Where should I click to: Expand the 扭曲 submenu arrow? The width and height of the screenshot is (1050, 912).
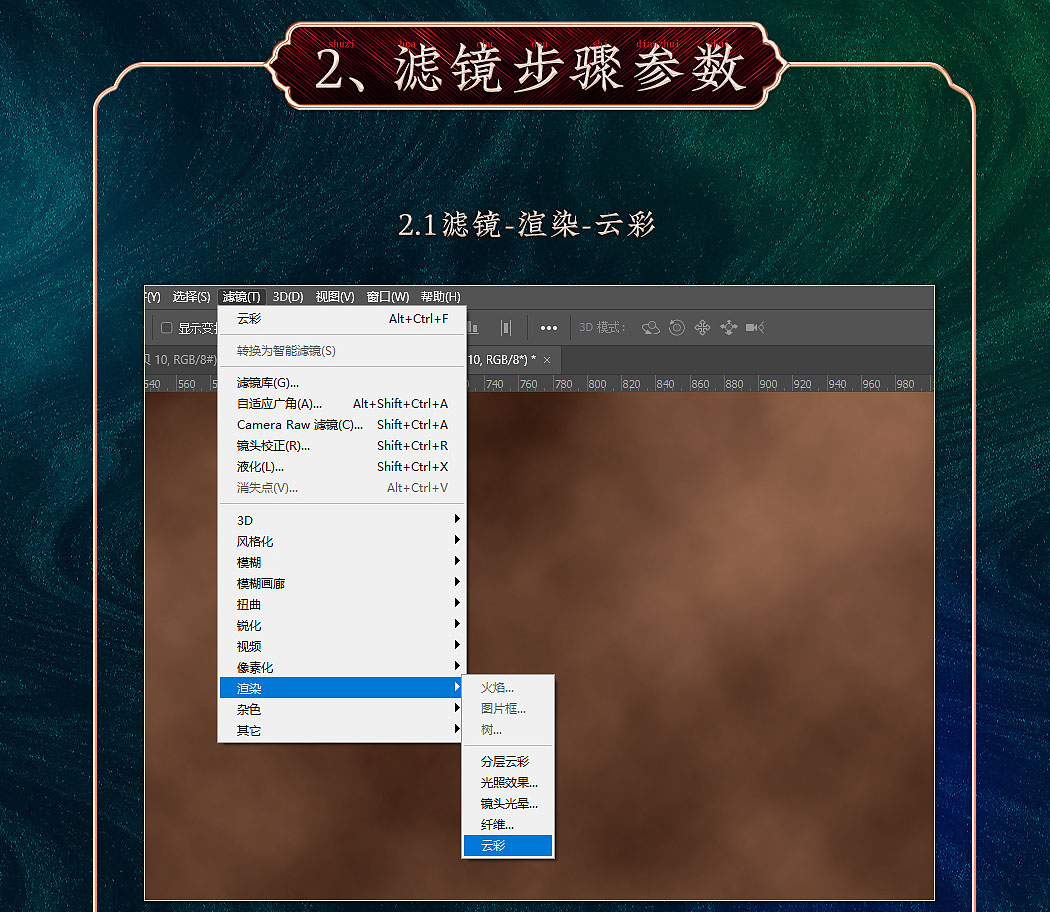click(x=457, y=603)
